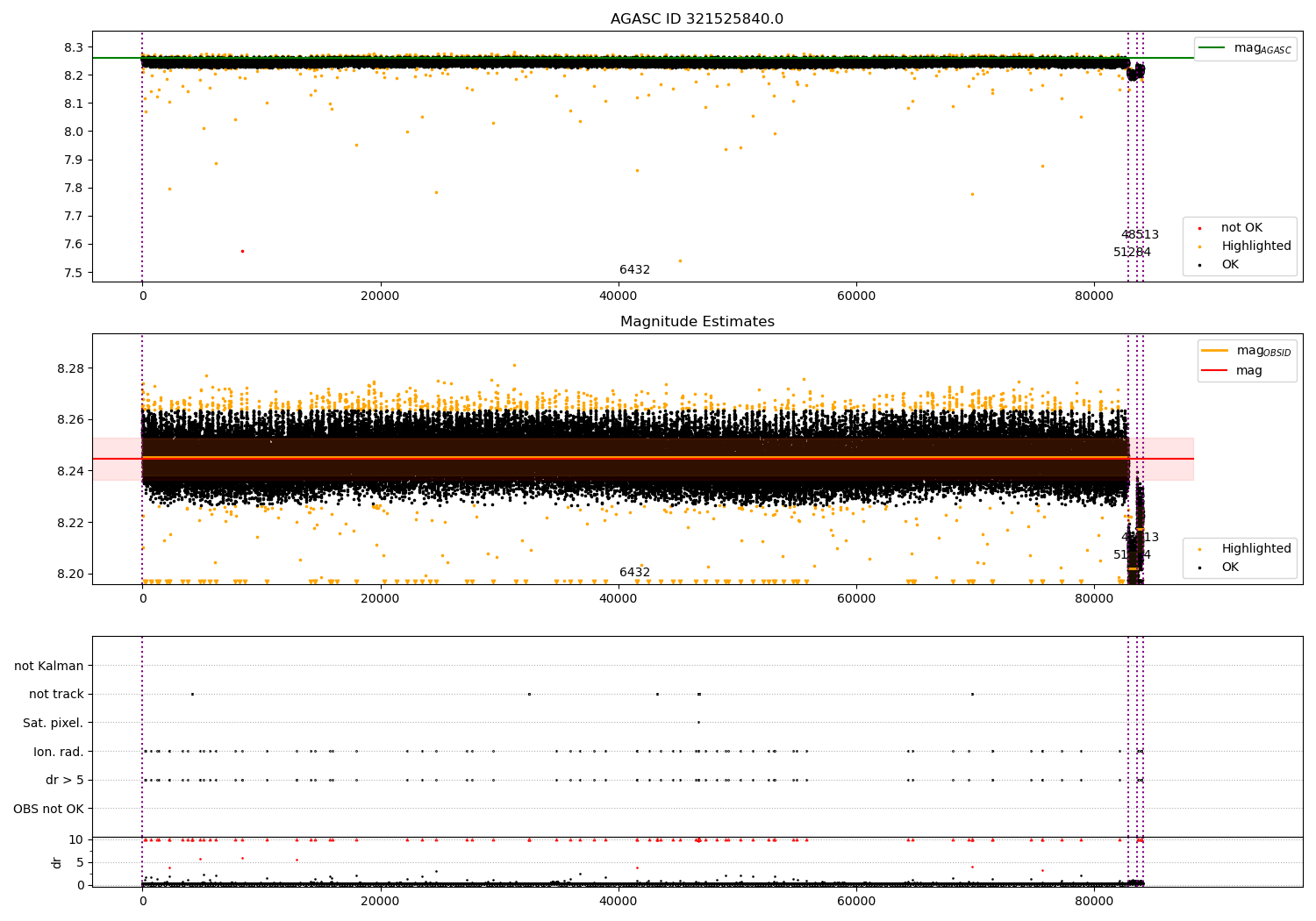Select the orange 'Highlighted' legend entry in top plot
1316x921 pixels.
point(1255,246)
